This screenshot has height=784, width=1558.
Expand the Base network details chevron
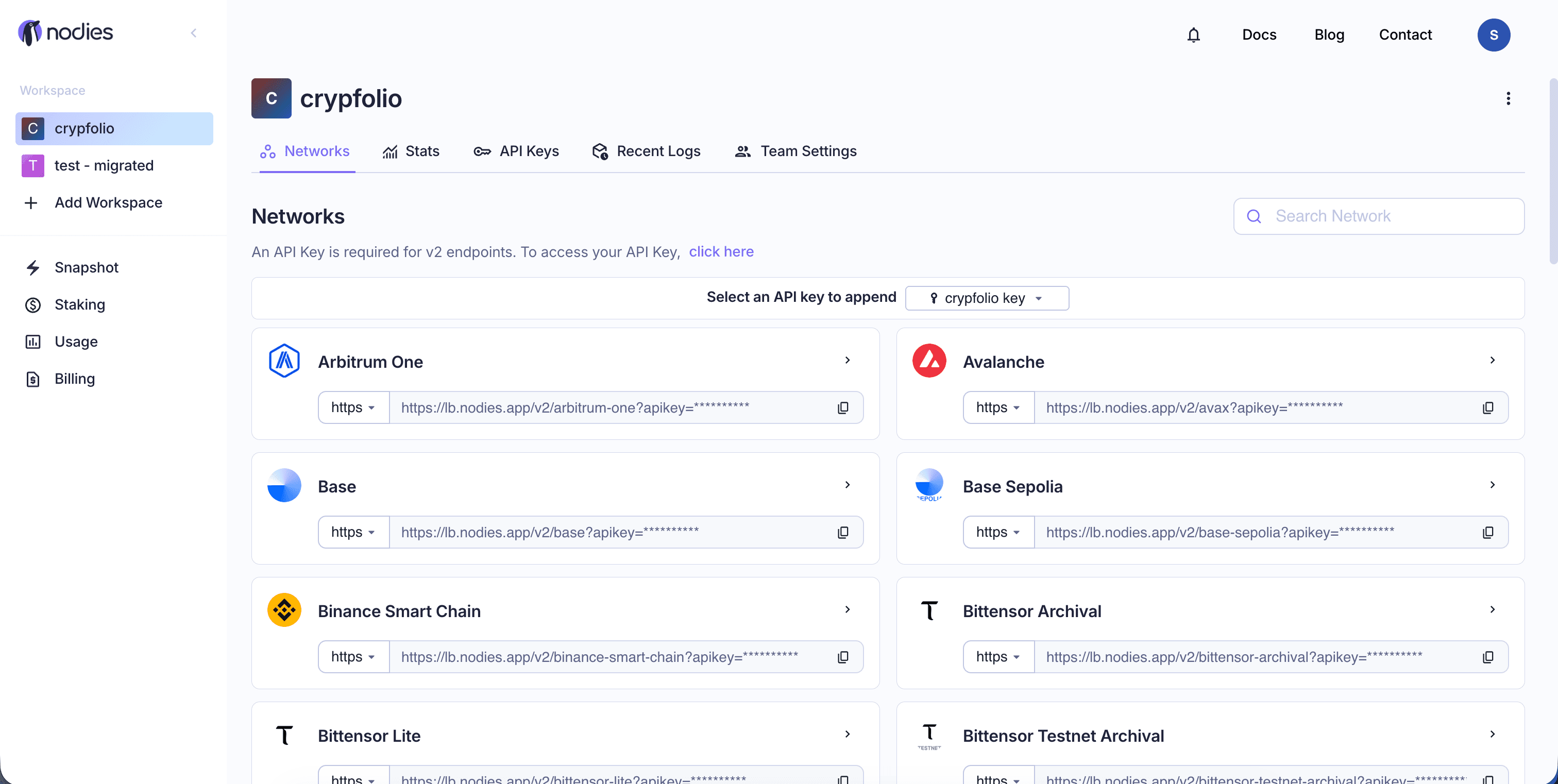point(848,485)
